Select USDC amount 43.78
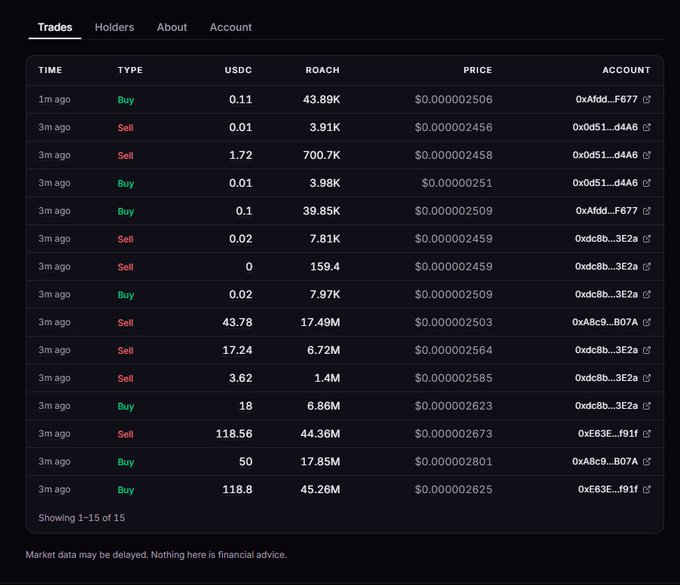Viewport: 680px width, 585px height. pyautogui.click(x=237, y=322)
